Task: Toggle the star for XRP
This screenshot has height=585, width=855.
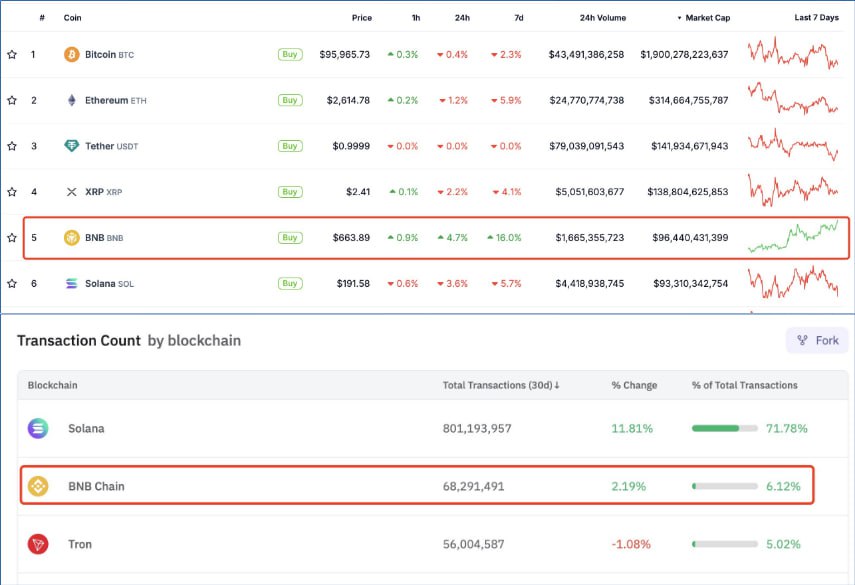Action: 12,192
